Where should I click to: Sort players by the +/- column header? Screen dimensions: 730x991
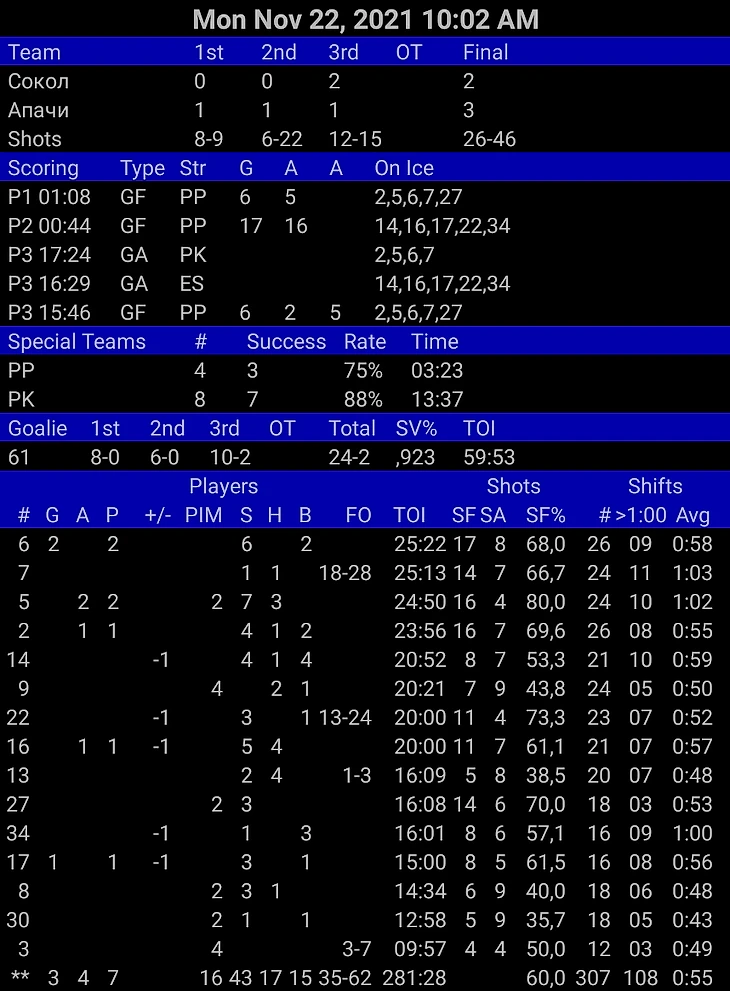[x=158, y=515]
